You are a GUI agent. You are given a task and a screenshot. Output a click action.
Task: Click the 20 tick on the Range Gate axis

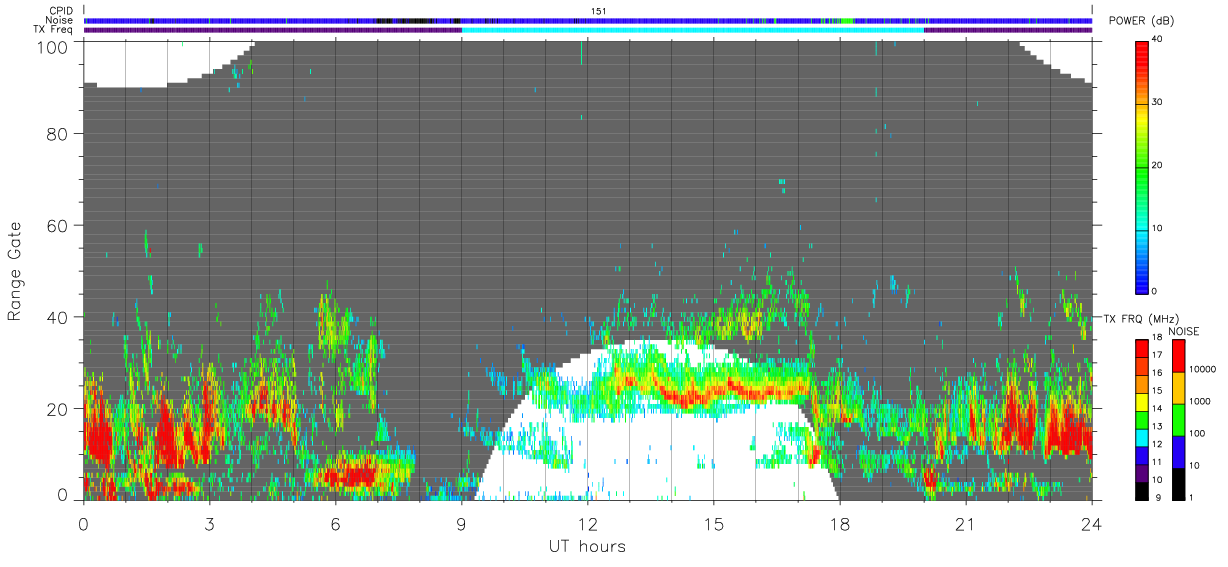coord(57,408)
